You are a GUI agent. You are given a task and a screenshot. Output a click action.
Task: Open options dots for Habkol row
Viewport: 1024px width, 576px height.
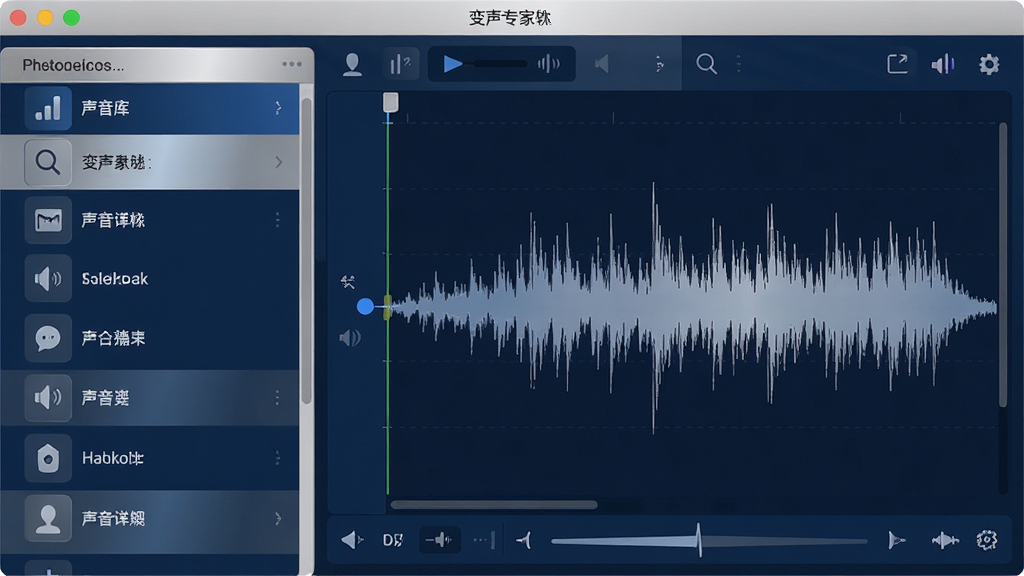point(278,458)
